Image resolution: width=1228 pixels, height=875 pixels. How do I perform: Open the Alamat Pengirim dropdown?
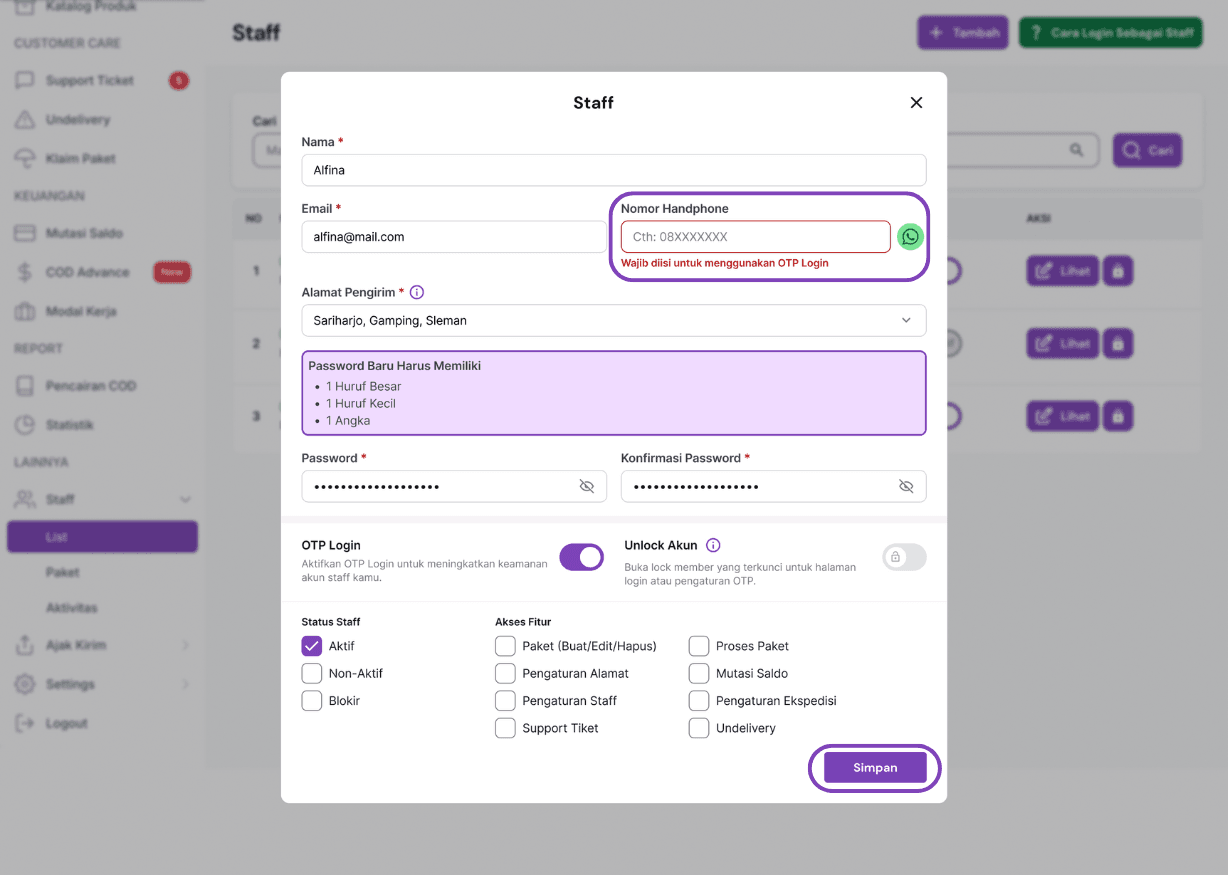coord(613,321)
